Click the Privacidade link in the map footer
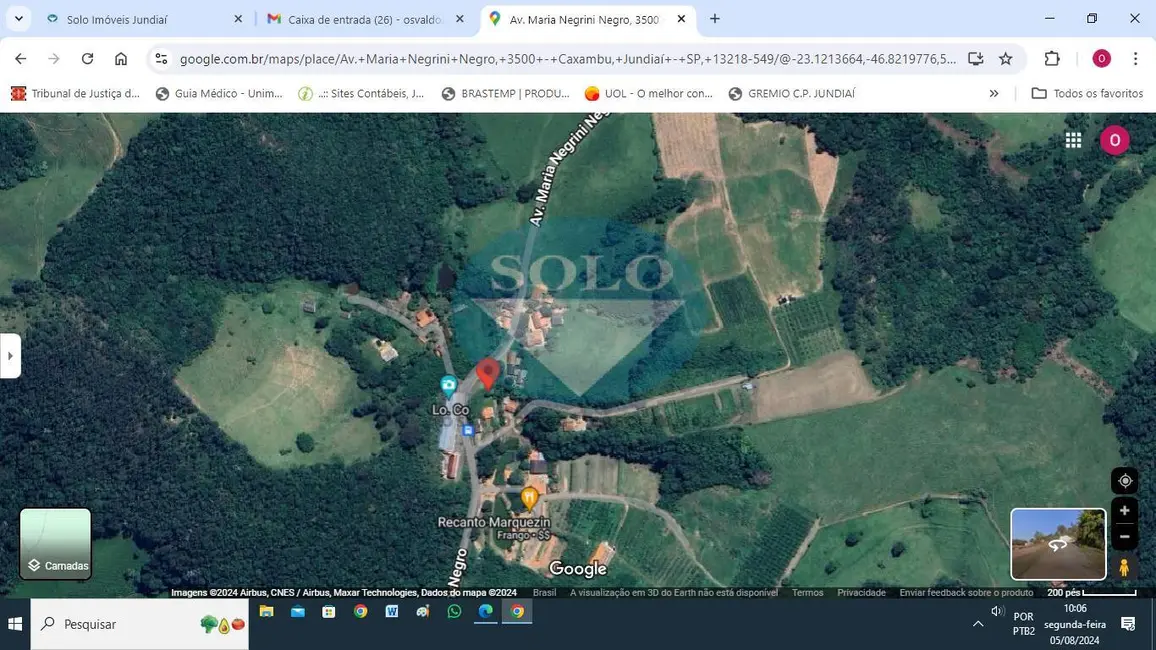The image size is (1156, 650). click(x=861, y=592)
